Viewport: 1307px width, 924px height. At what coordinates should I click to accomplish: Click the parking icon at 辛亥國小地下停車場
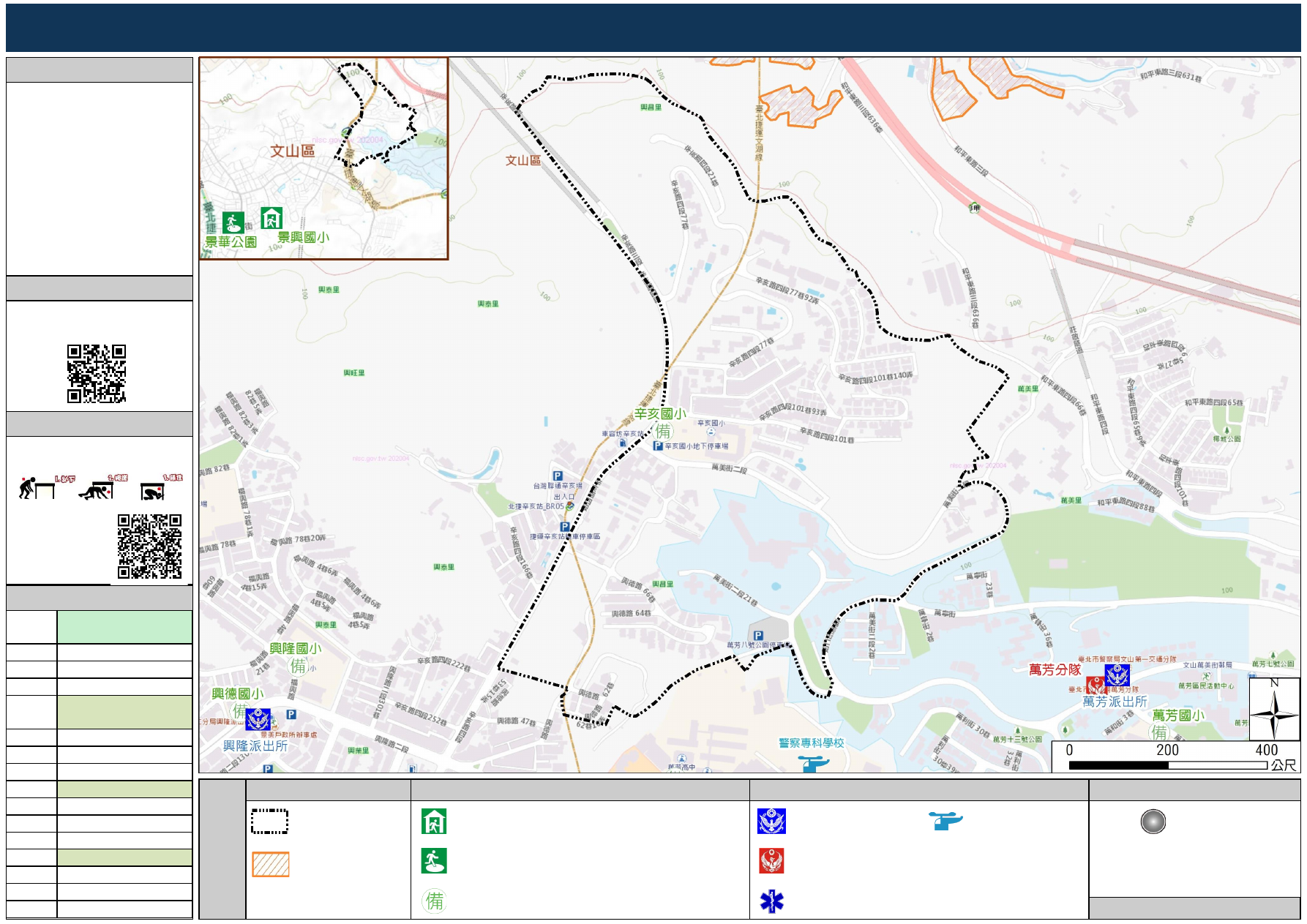pos(657,446)
